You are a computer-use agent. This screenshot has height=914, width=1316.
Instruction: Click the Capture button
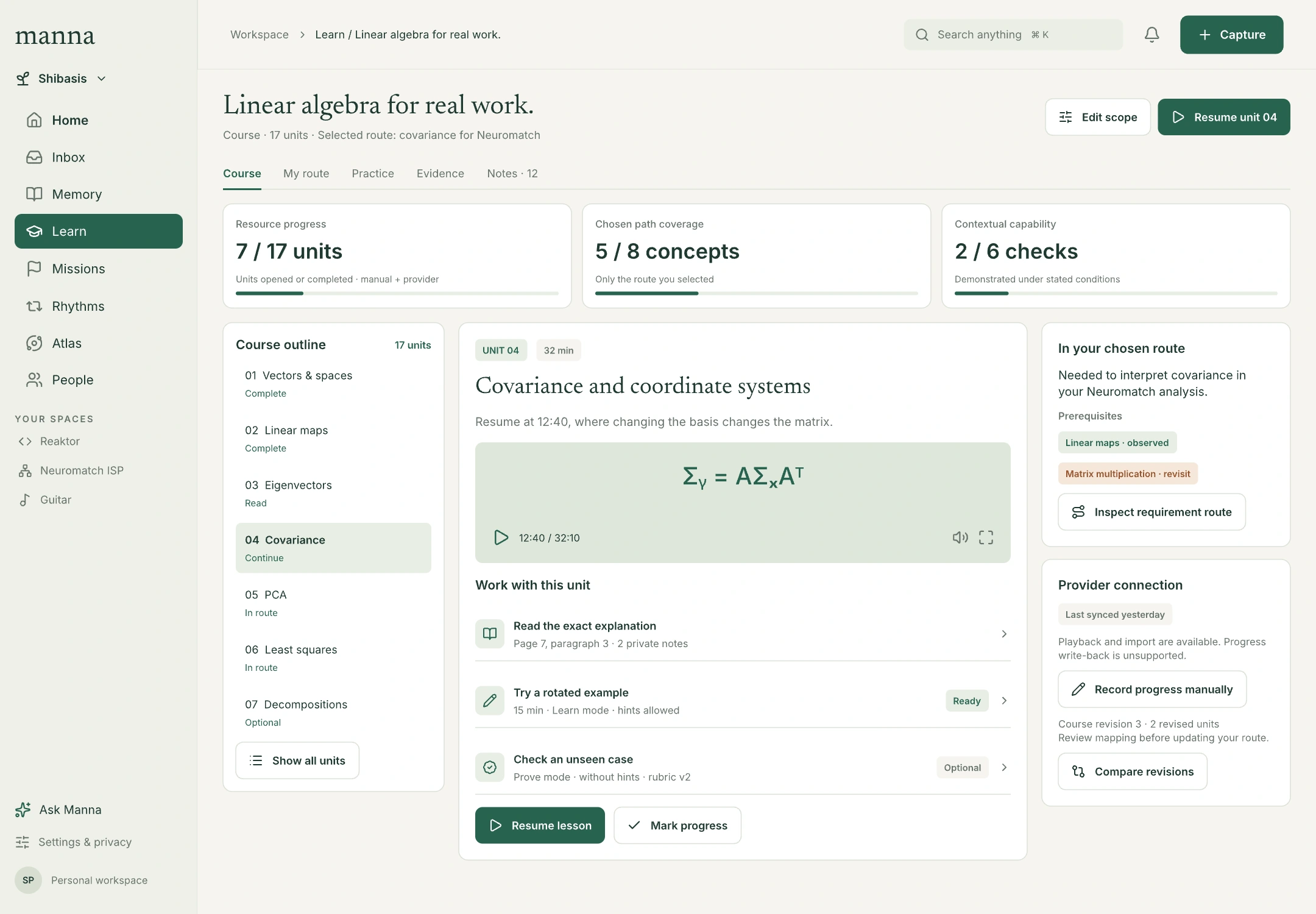(x=1231, y=35)
